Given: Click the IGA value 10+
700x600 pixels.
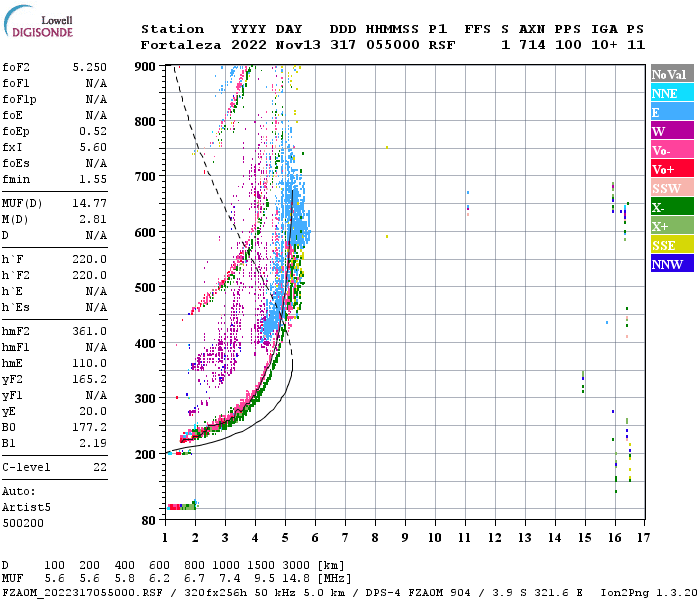Looking at the screenshot, I should point(604,45).
